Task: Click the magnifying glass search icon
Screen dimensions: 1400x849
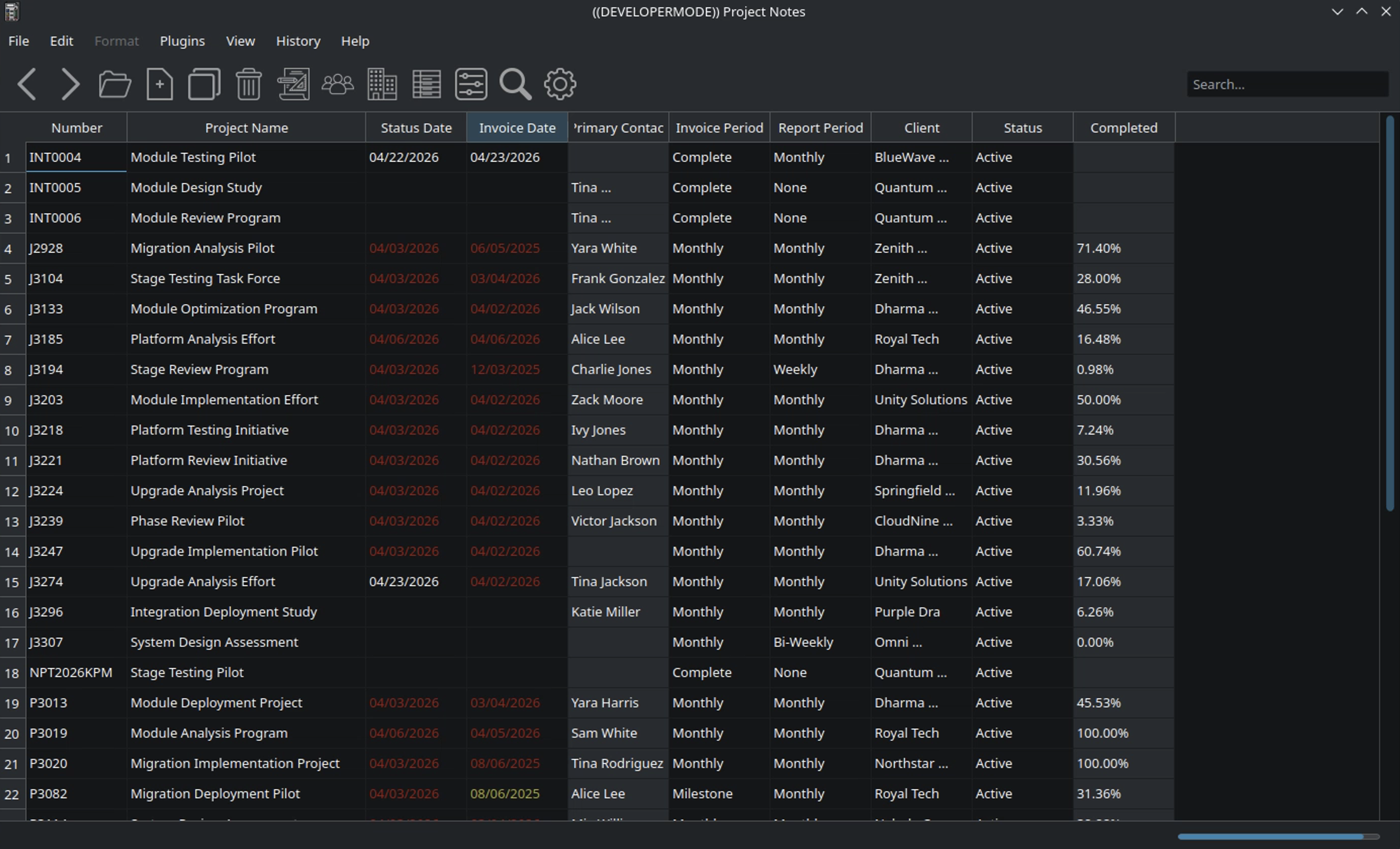Action: [x=515, y=84]
